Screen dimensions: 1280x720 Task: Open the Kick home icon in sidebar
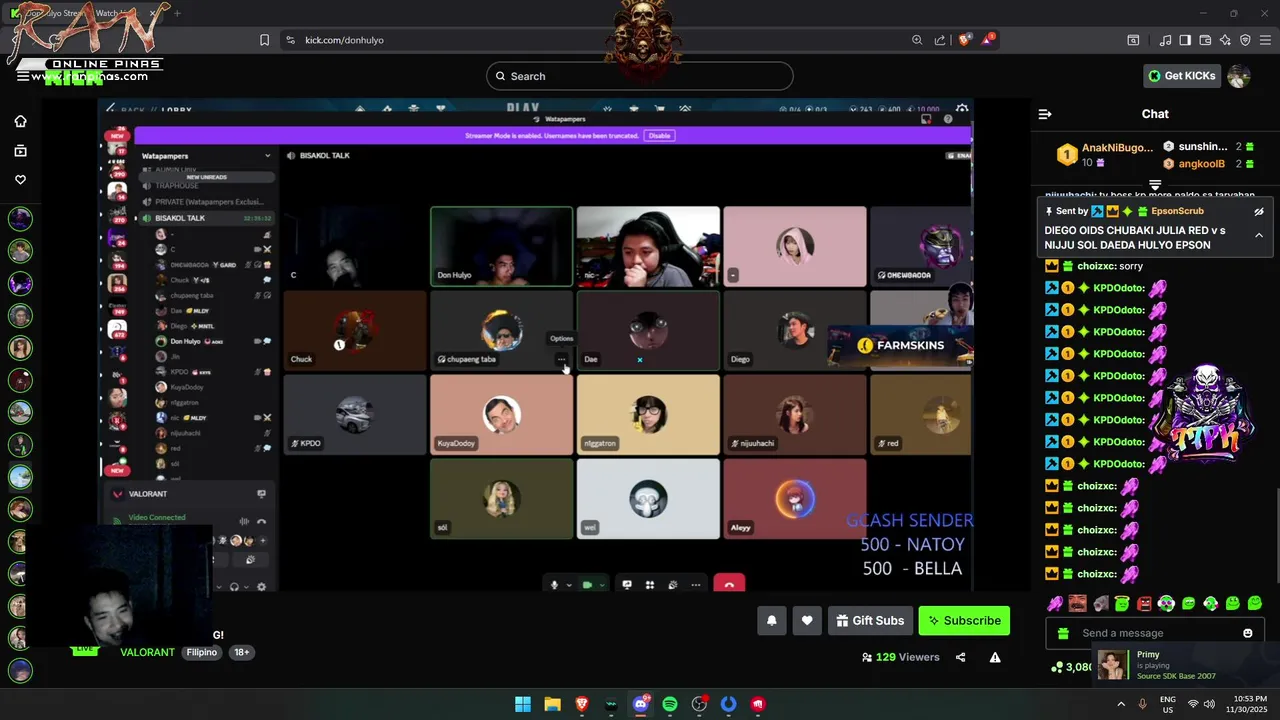pyautogui.click(x=20, y=121)
